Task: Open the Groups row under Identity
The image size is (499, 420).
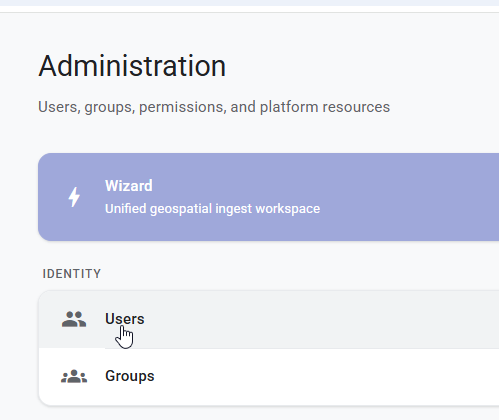Action: pyautogui.click(x=269, y=377)
